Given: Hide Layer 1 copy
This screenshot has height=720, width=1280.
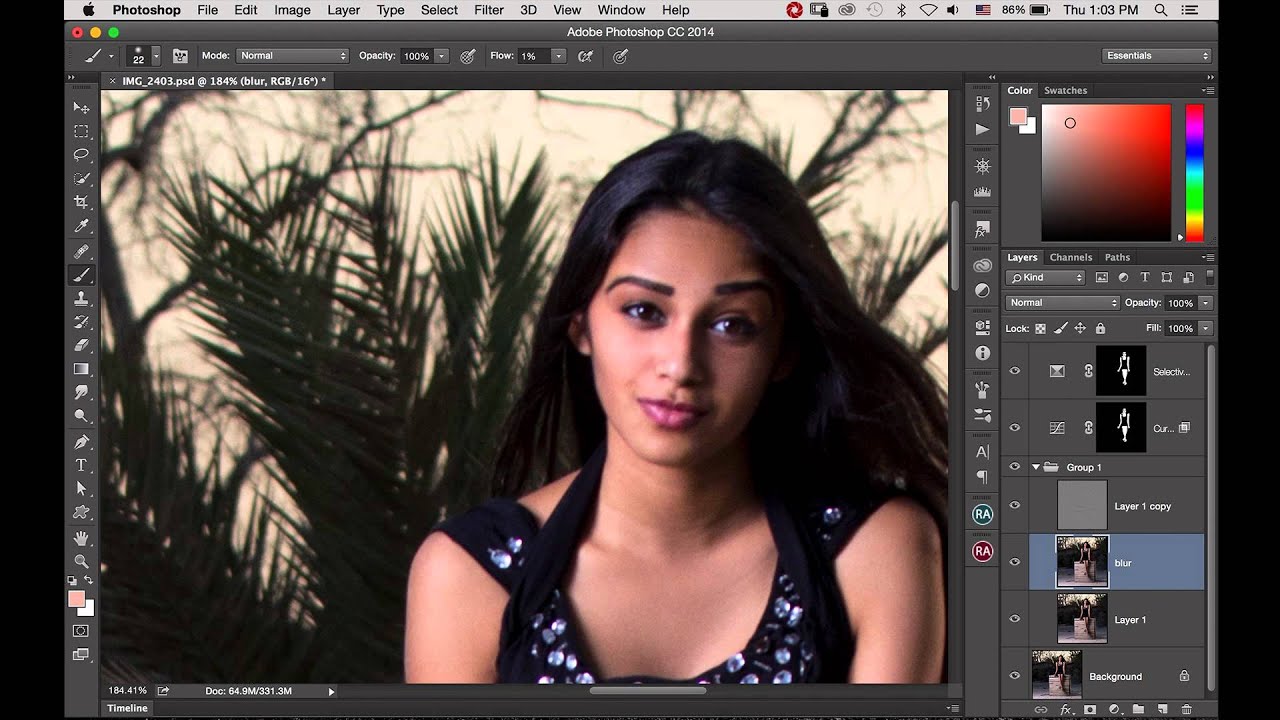Looking at the screenshot, I should click(x=1015, y=506).
